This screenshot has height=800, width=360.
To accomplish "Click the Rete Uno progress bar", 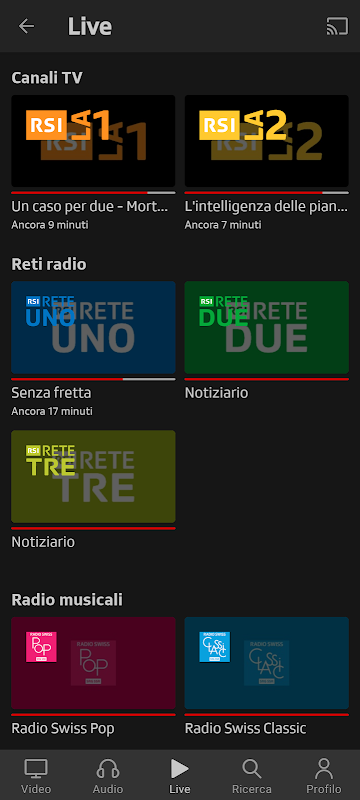I will [x=93, y=379].
